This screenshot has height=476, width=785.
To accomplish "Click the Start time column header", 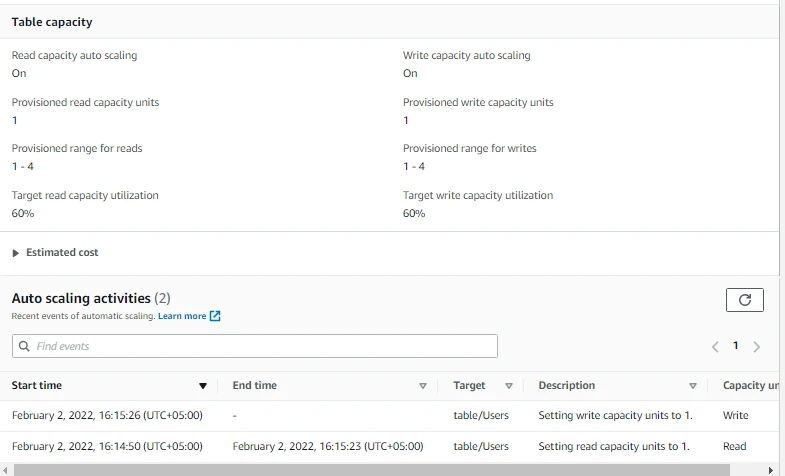I will pyautogui.click(x=36, y=386).
